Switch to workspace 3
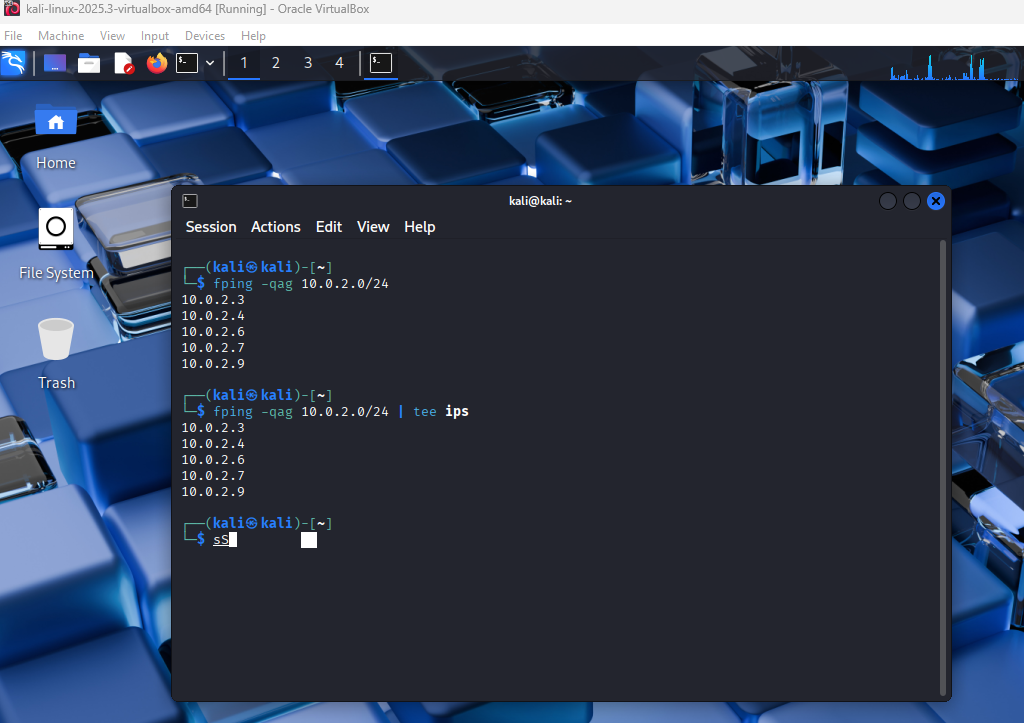This screenshot has height=723, width=1024. [x=308, y=63]
